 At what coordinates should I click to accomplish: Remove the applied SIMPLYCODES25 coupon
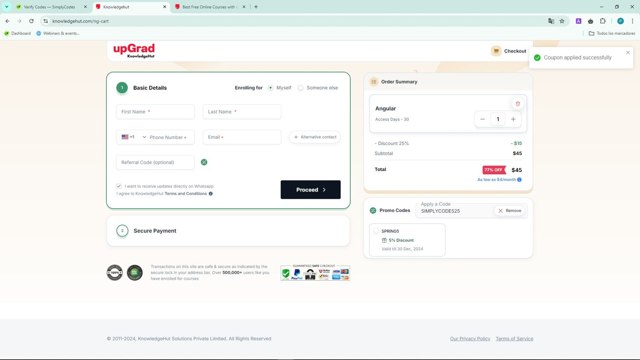tap(509, 211)
